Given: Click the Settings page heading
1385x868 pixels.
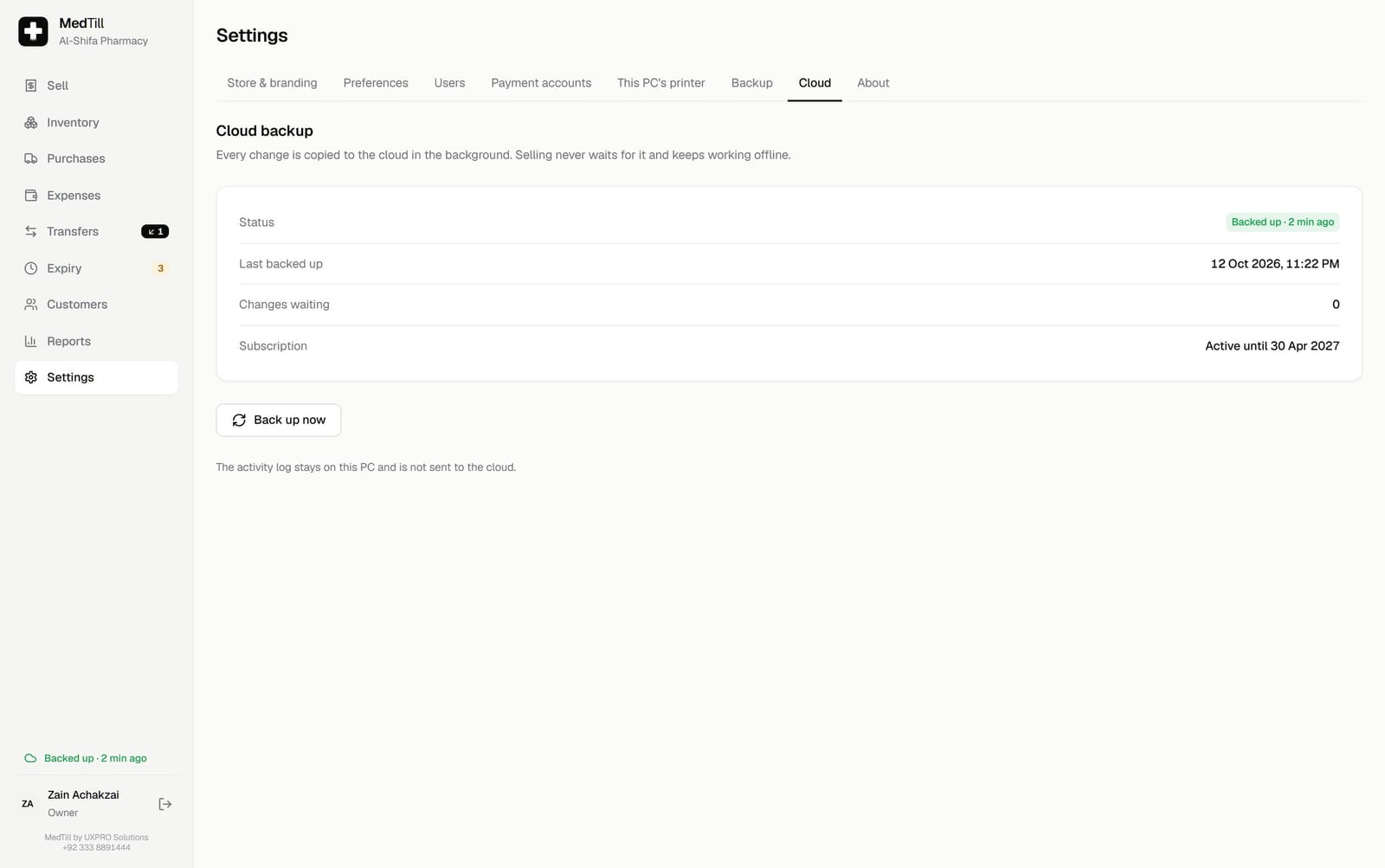Looking at the screenshot, I should (252, 35).
